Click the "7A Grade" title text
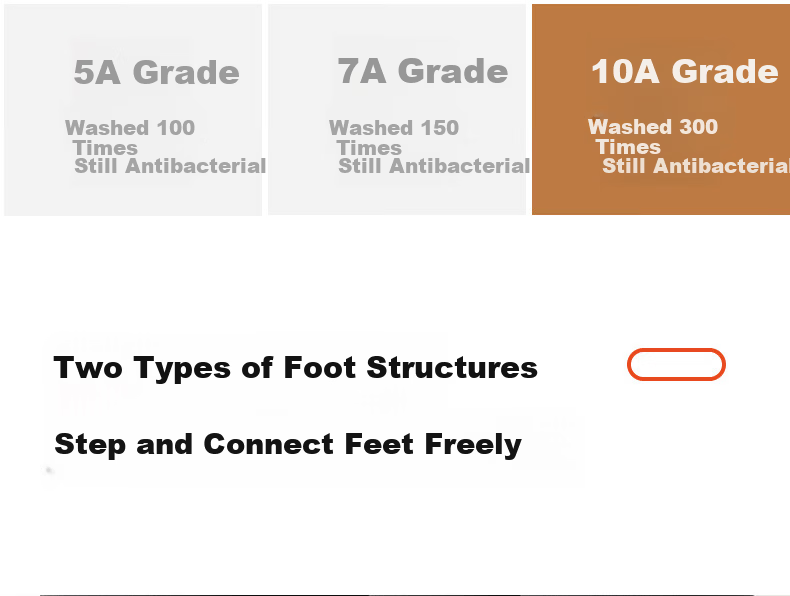790x596 pixels. tap(423, 71)
